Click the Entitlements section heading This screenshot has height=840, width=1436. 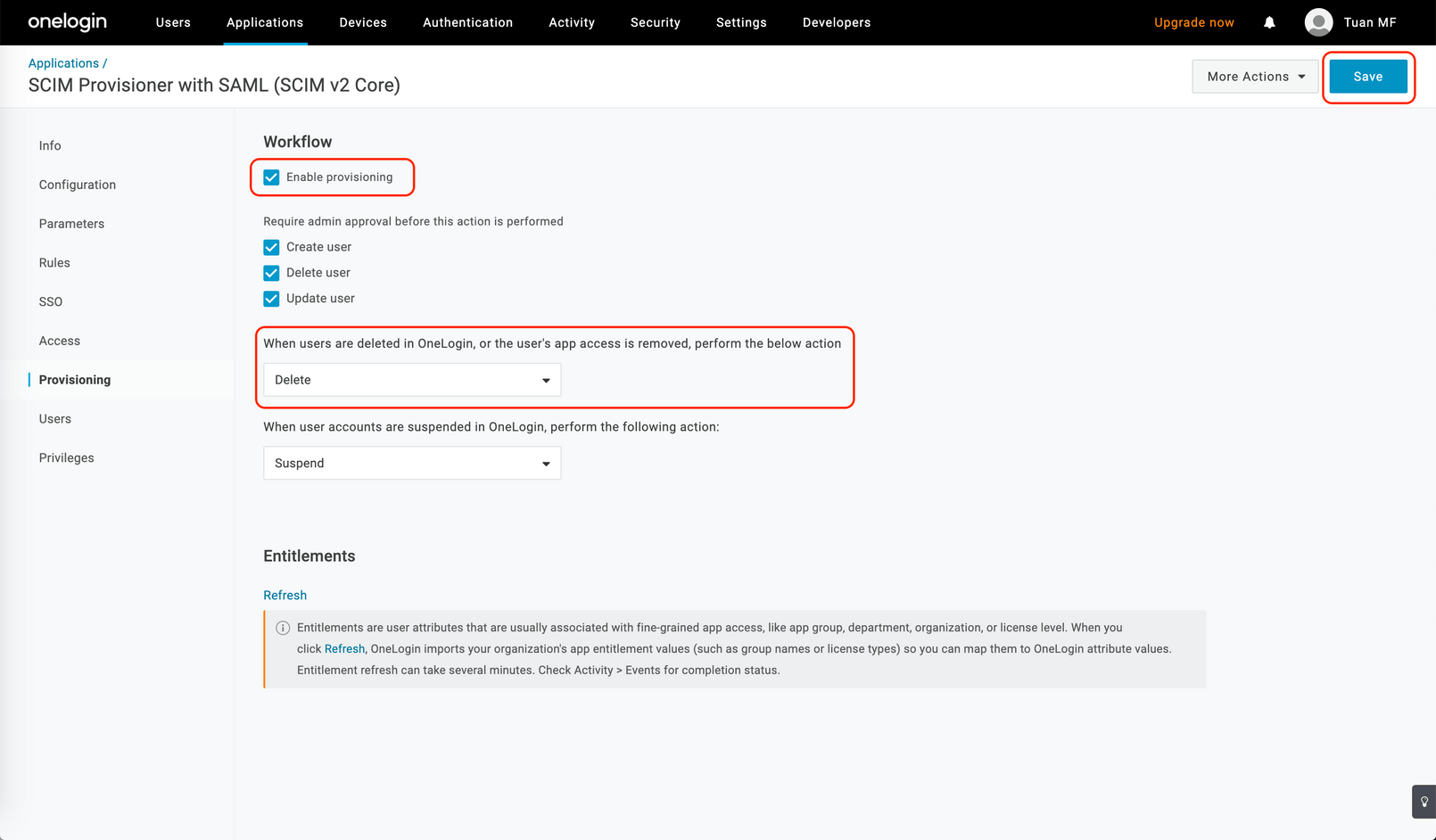tap(309, 556)
